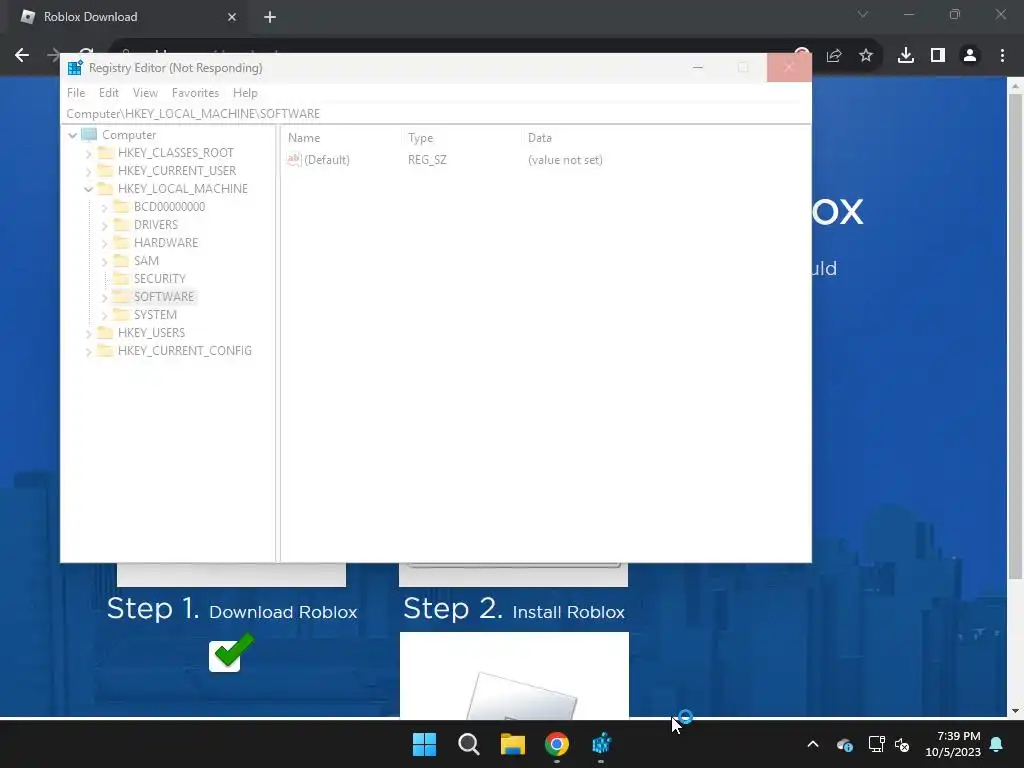Image resolution: width=1024 pixels, height=768 pixels.
Task: Click scrollbar down arrow on webpage
Action: (1015, 711)
